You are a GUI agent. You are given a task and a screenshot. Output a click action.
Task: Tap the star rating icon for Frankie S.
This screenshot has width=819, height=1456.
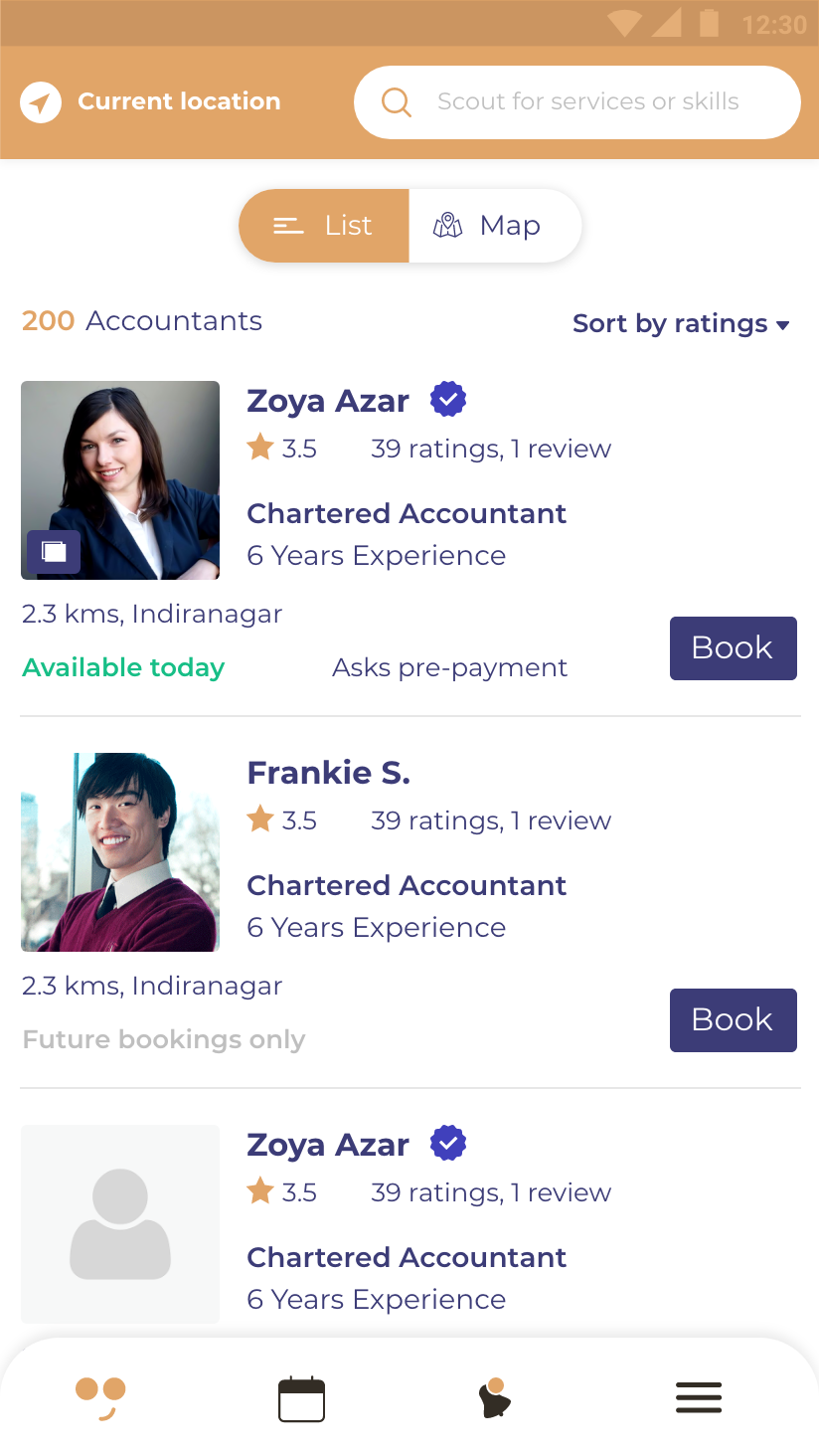(260, 819)
